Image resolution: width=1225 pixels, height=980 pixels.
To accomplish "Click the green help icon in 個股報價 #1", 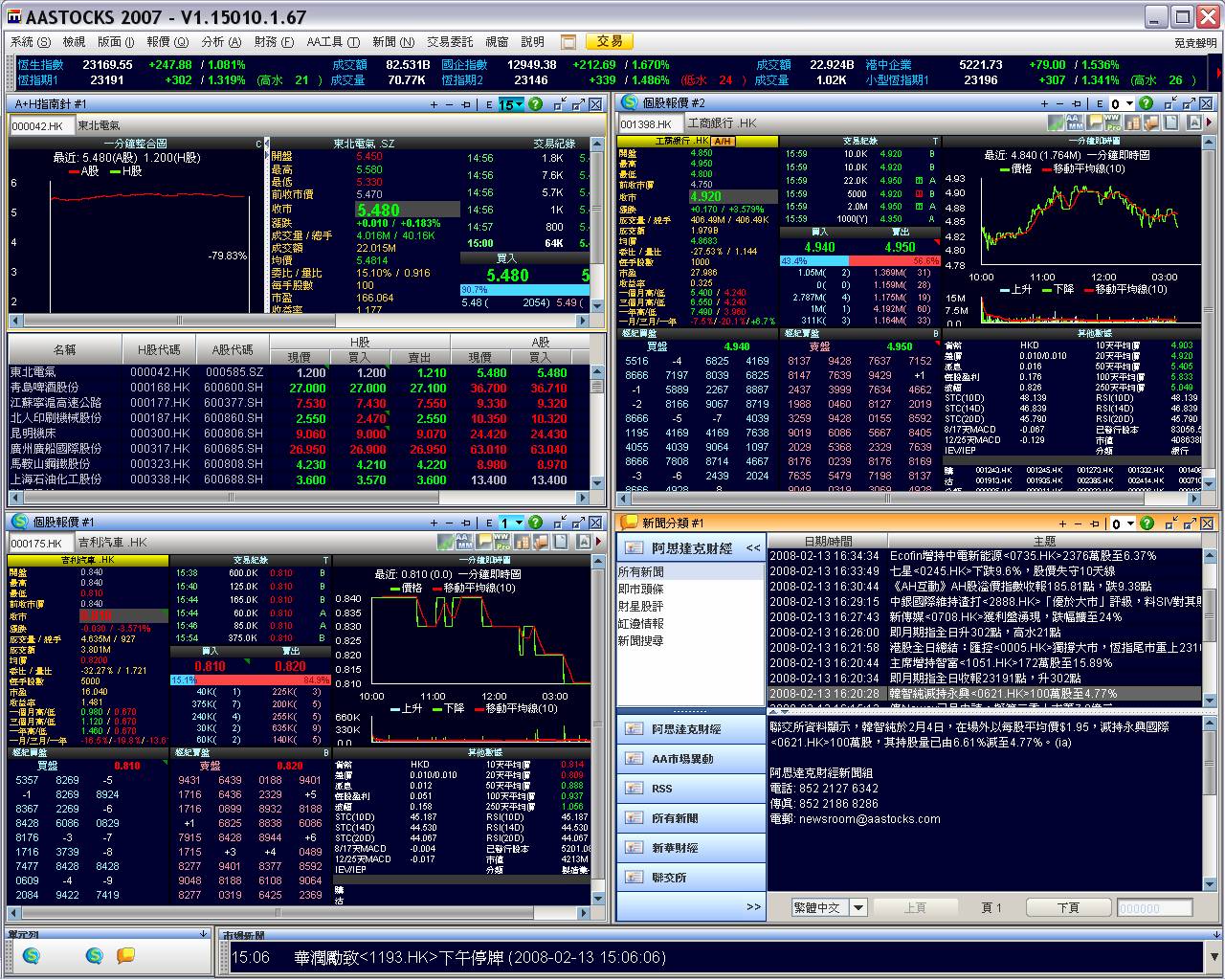I will click(x=535, y=523).
